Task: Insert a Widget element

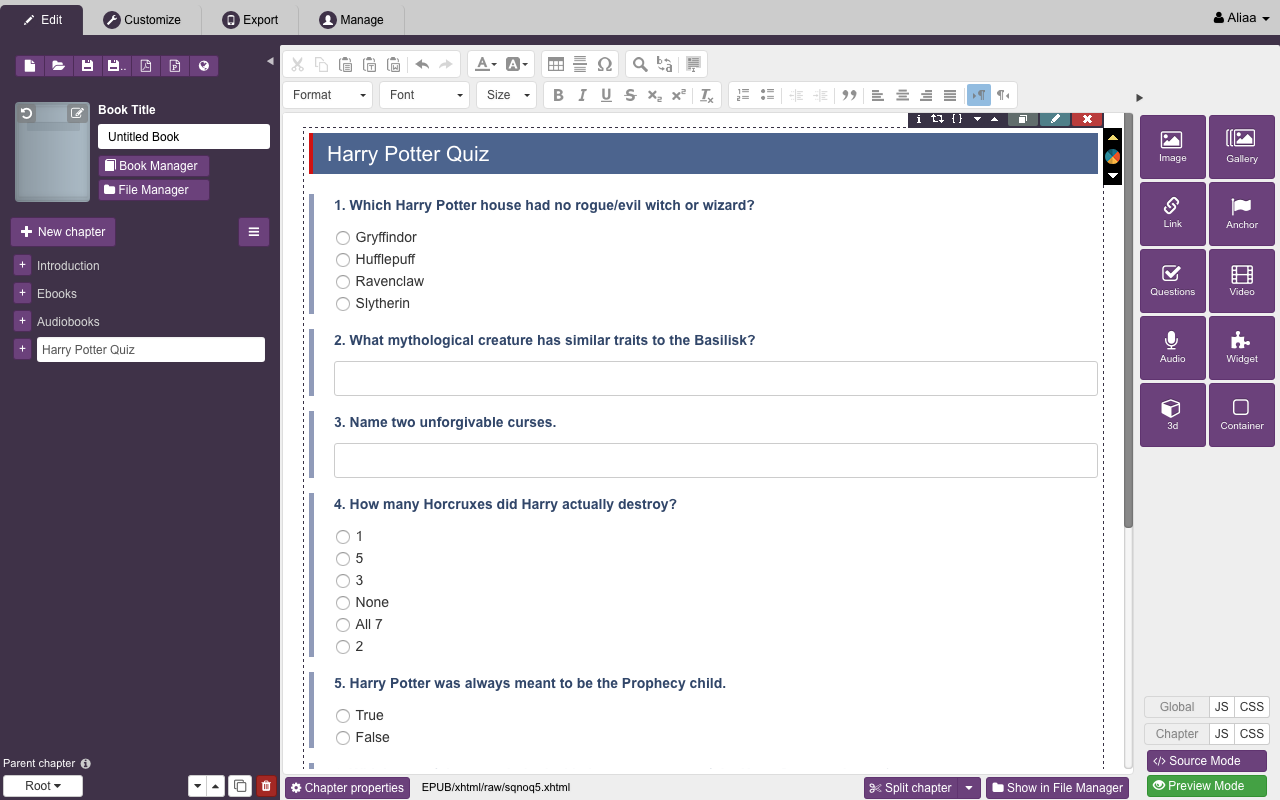Action: tap(1241, 347)
